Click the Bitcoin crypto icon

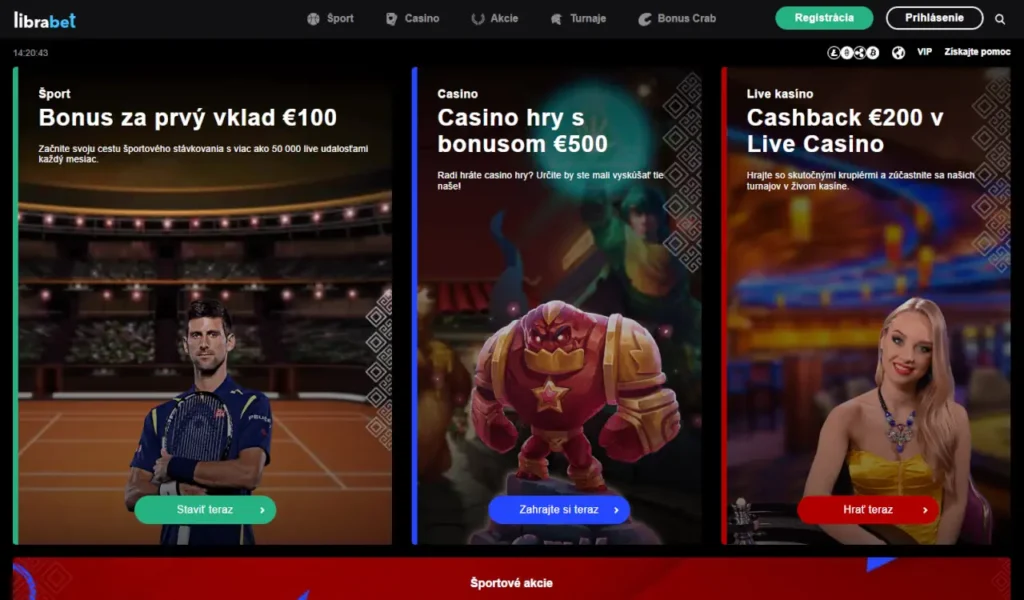coord(872,52)
